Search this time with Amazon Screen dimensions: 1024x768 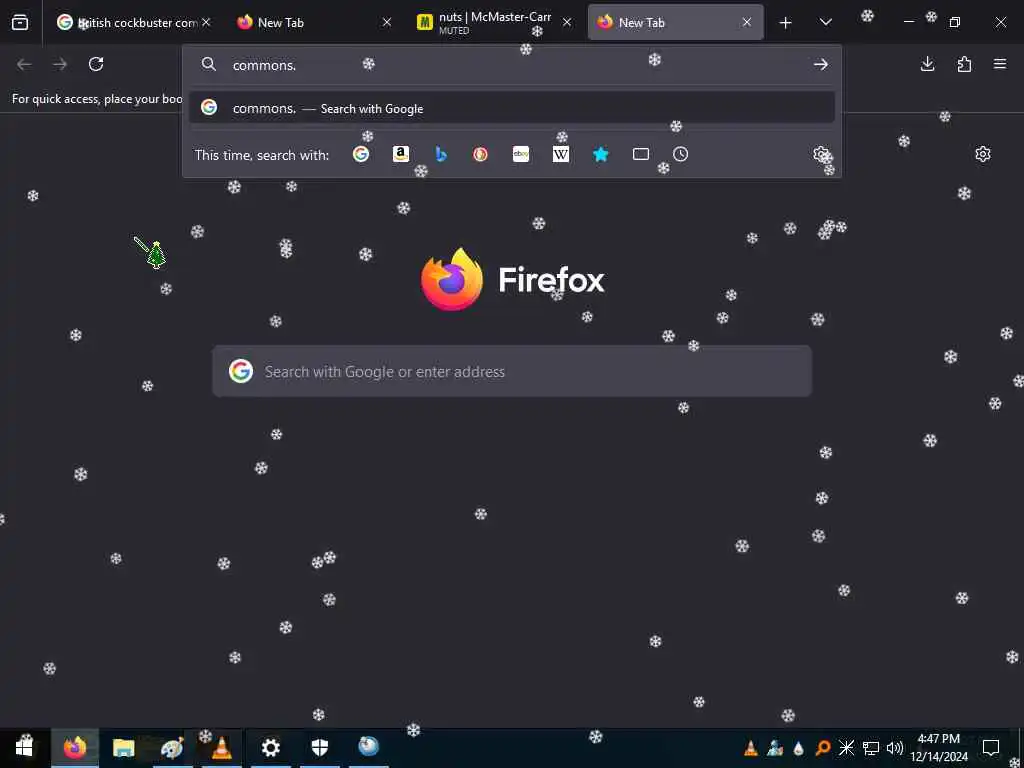click(400, 154)
